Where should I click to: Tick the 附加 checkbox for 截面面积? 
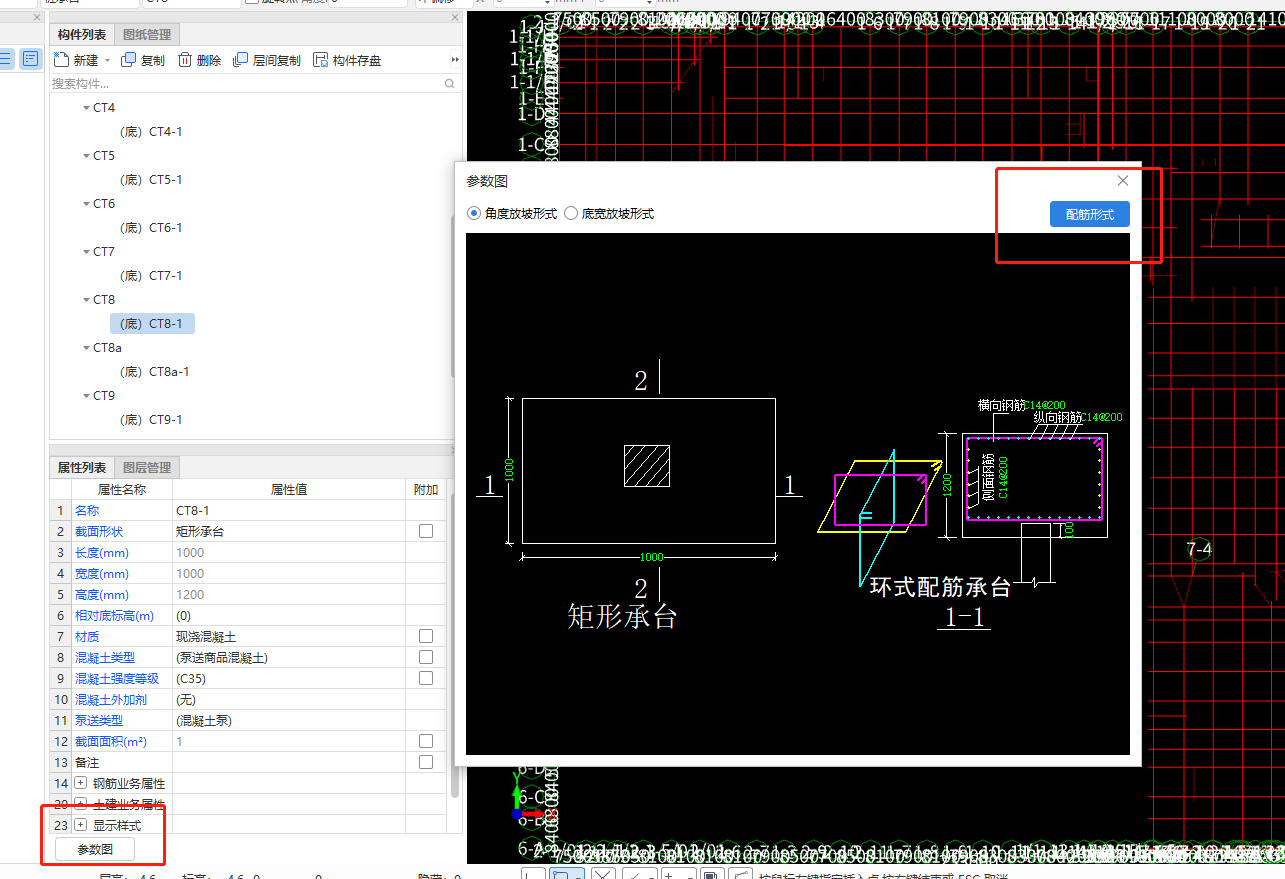pyautogui.click(x=426, y=741)
